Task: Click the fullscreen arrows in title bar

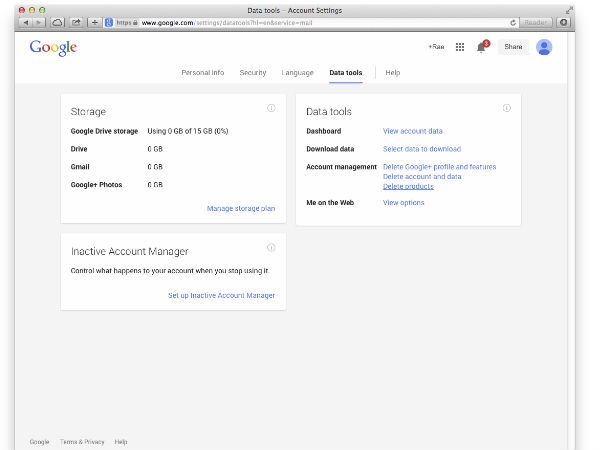Action: coord(569,10)
